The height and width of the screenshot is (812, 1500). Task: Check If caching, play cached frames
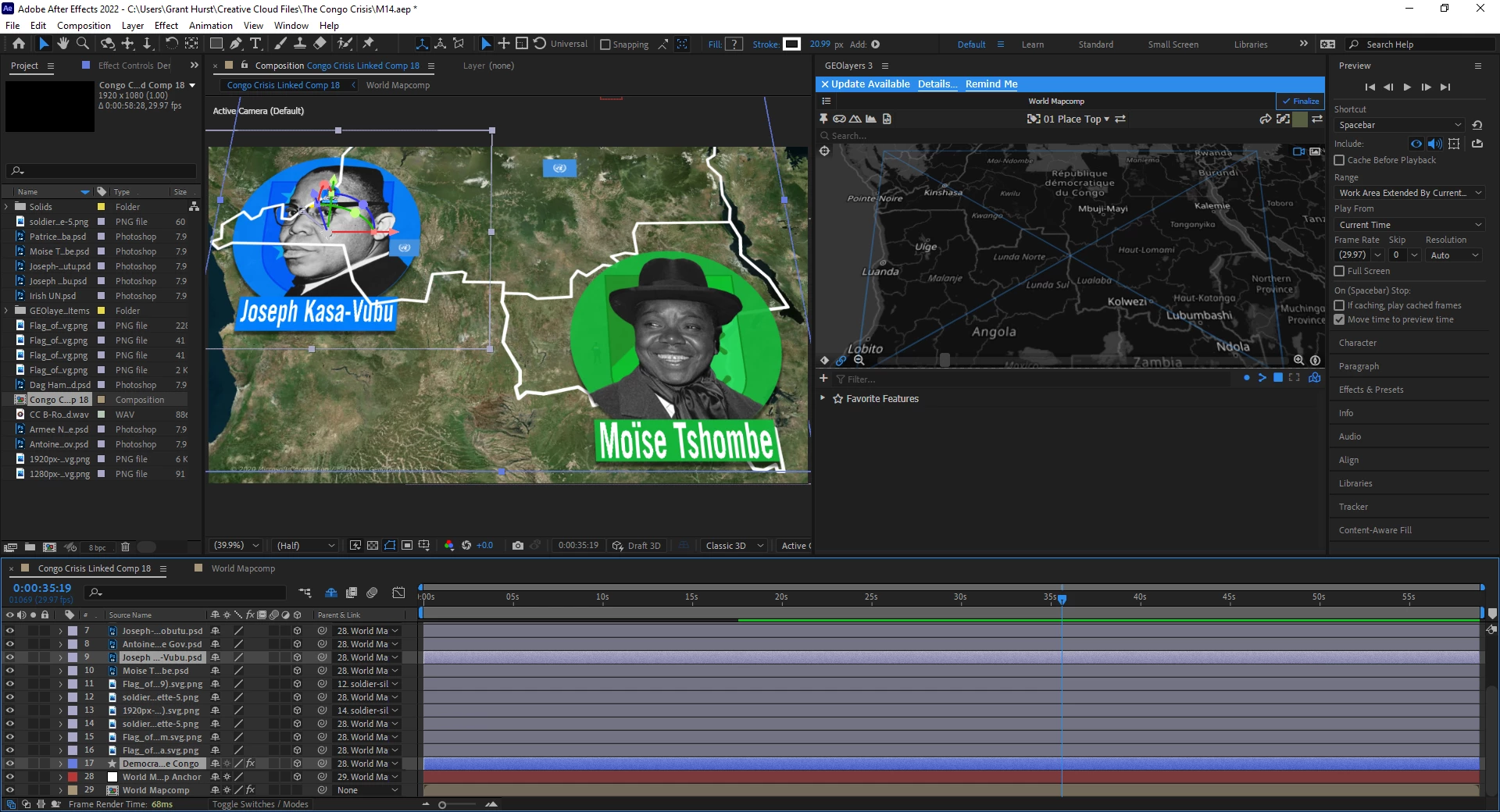click(1339, 305)
